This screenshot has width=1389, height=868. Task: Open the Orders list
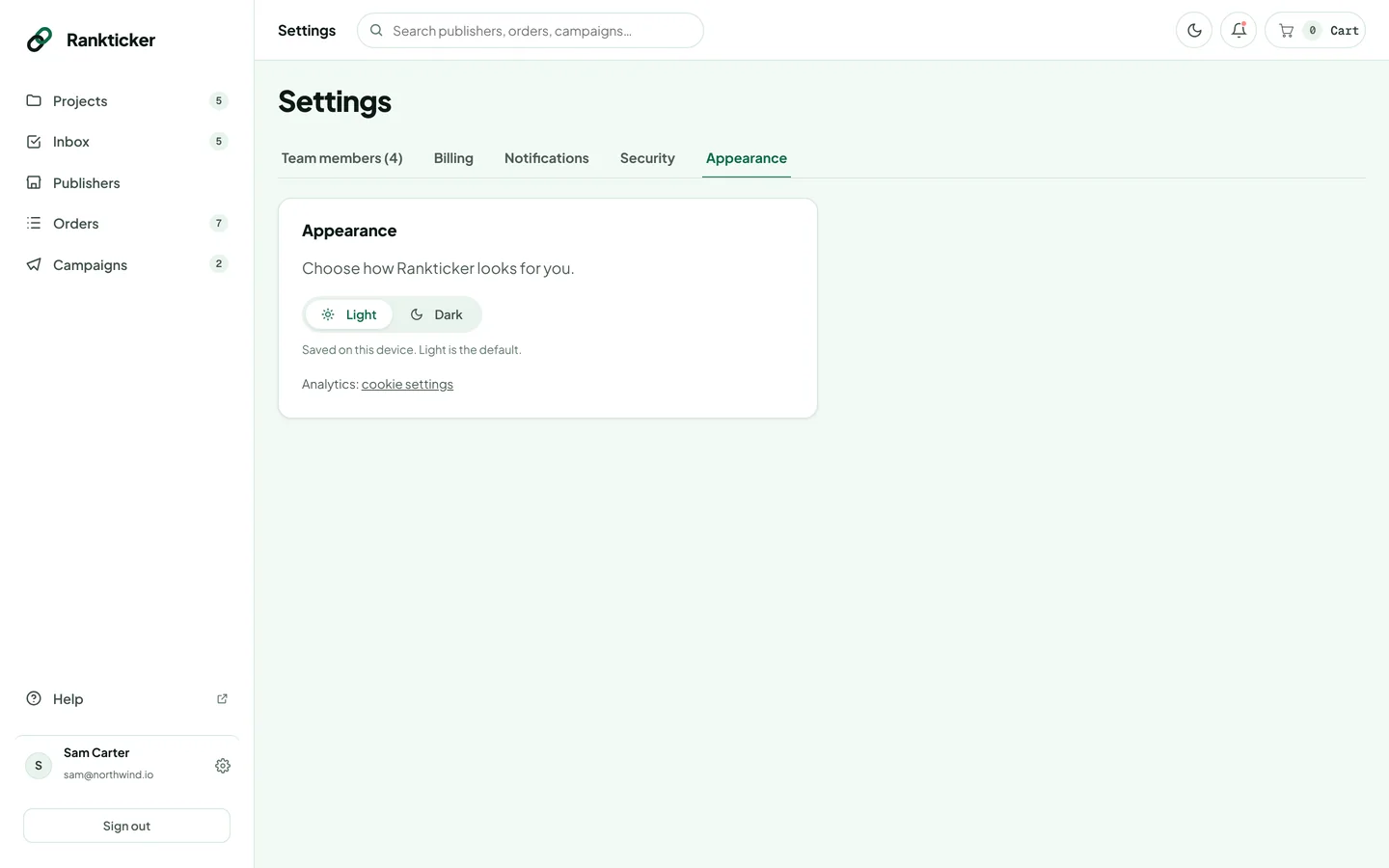click(126, 224)
